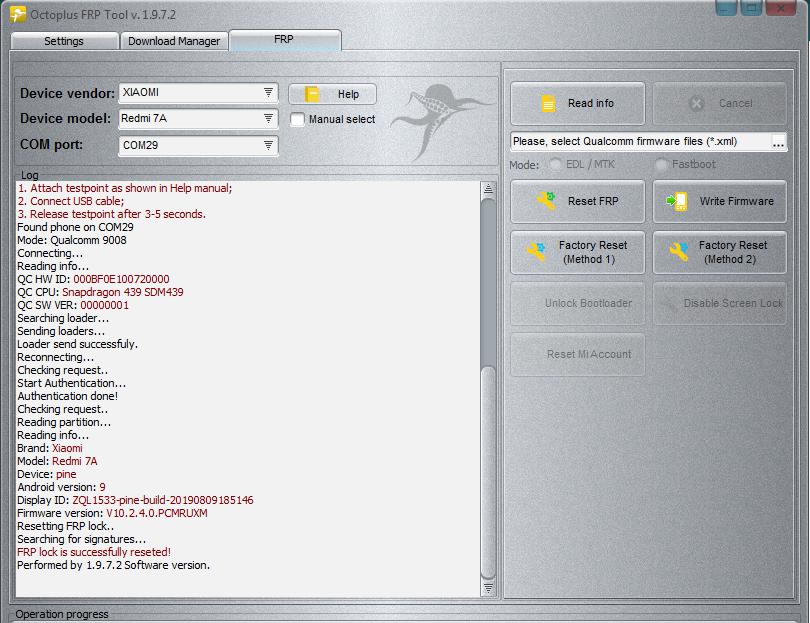
Task: Click the phone arrow icon on Write Firmware
Action: point(677,201)
